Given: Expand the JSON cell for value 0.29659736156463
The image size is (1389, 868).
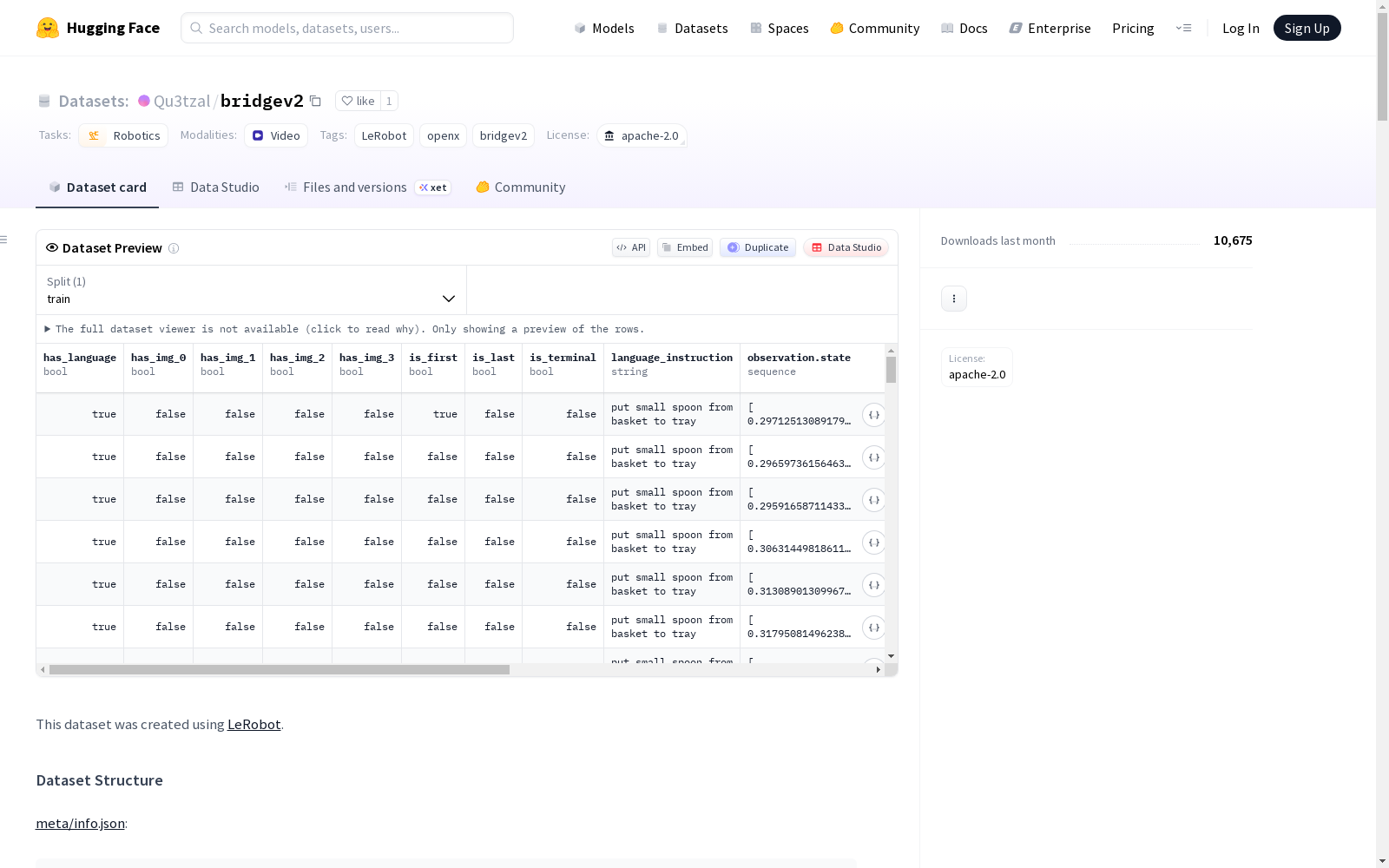Looking at the screenshot, I should 874,457.
